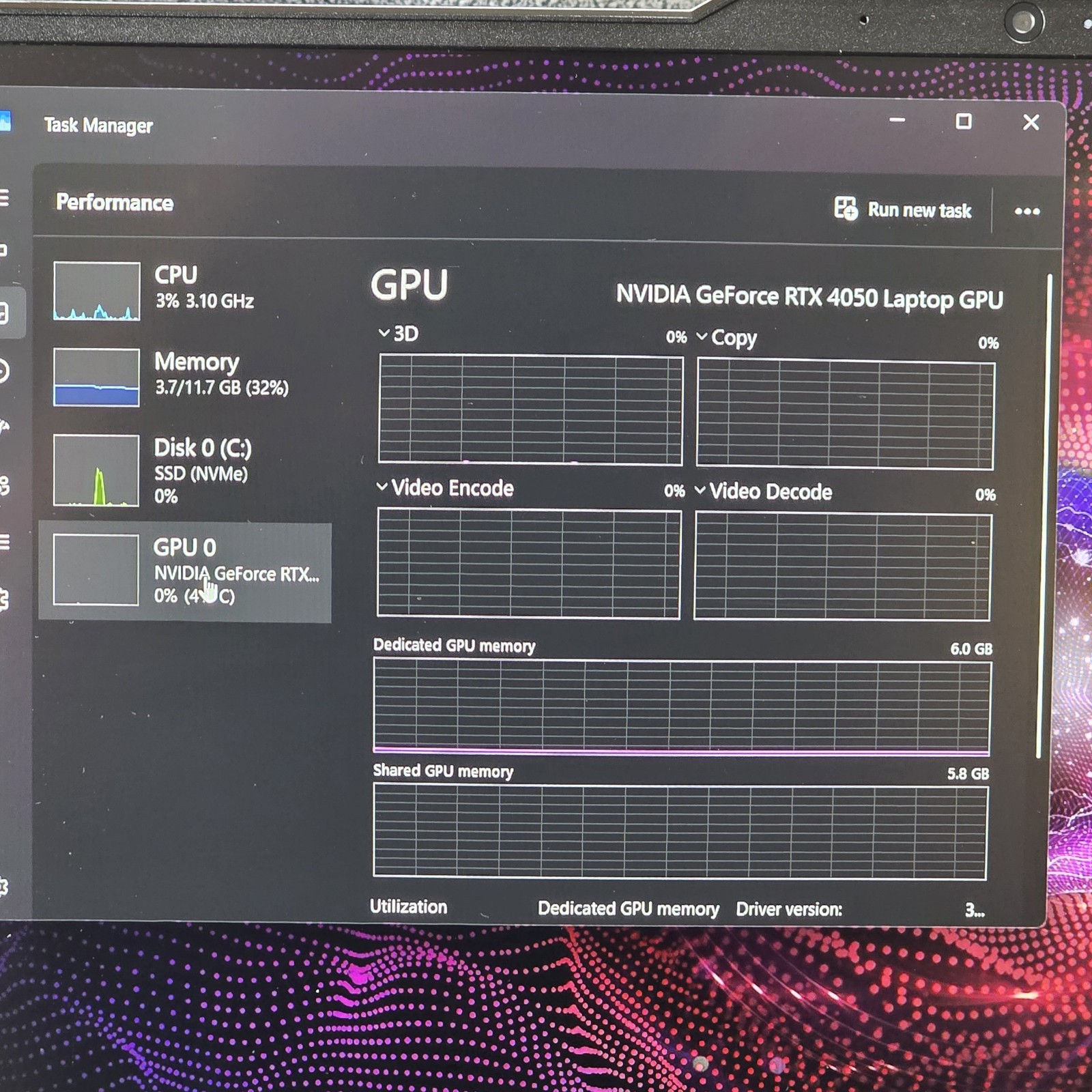Open the Copy engine dropdown
Screen dimensions: 1092x1092
click(x=702, y=336)
